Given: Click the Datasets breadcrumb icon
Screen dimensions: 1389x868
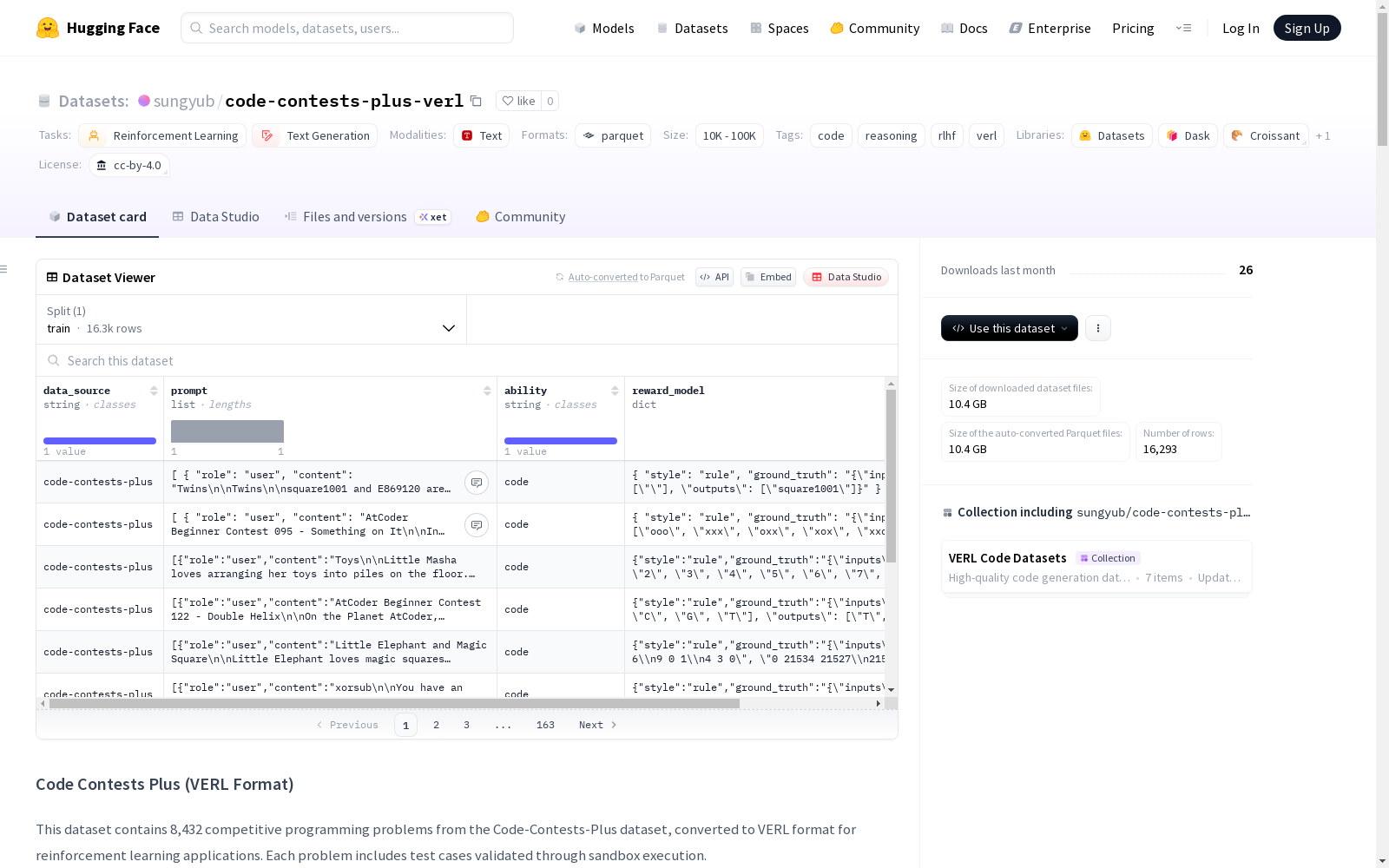Looking at the screenshot, I should [x=44, y=101].
